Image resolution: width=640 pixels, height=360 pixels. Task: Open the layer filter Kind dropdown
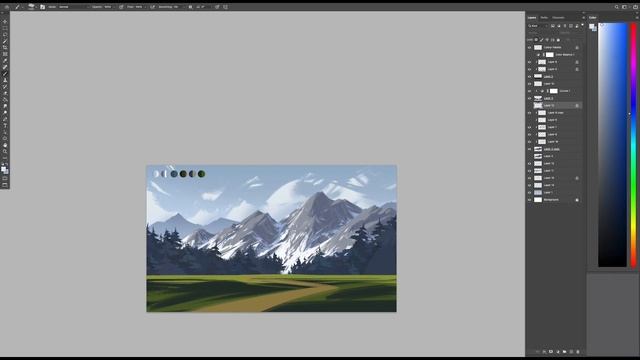(538, 26)
